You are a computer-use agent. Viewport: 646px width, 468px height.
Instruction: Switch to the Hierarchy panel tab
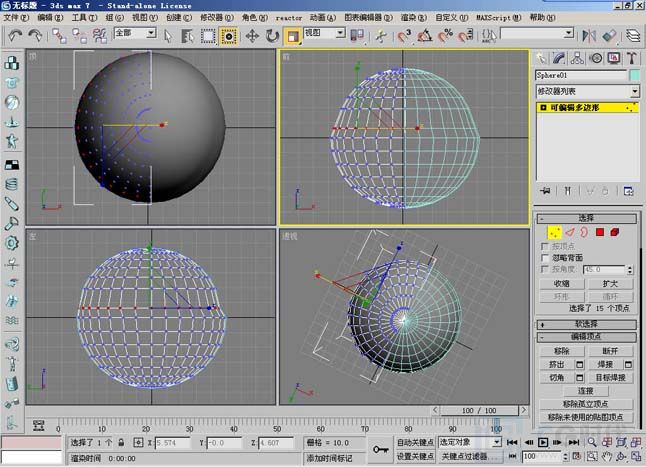[577, 58]
